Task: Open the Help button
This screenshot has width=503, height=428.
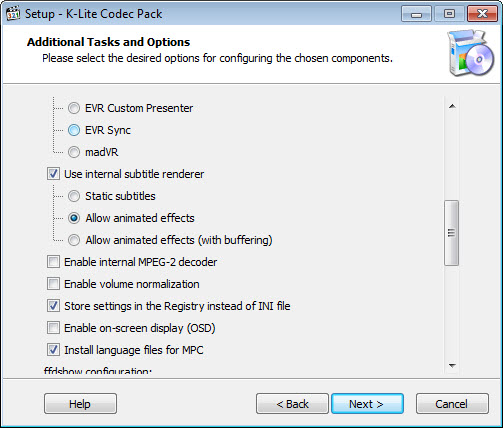Action: click(80, 404)
